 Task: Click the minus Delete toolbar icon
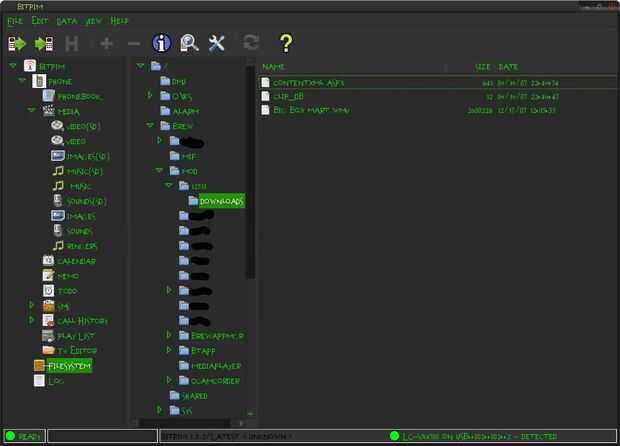(x=134, y=43)
